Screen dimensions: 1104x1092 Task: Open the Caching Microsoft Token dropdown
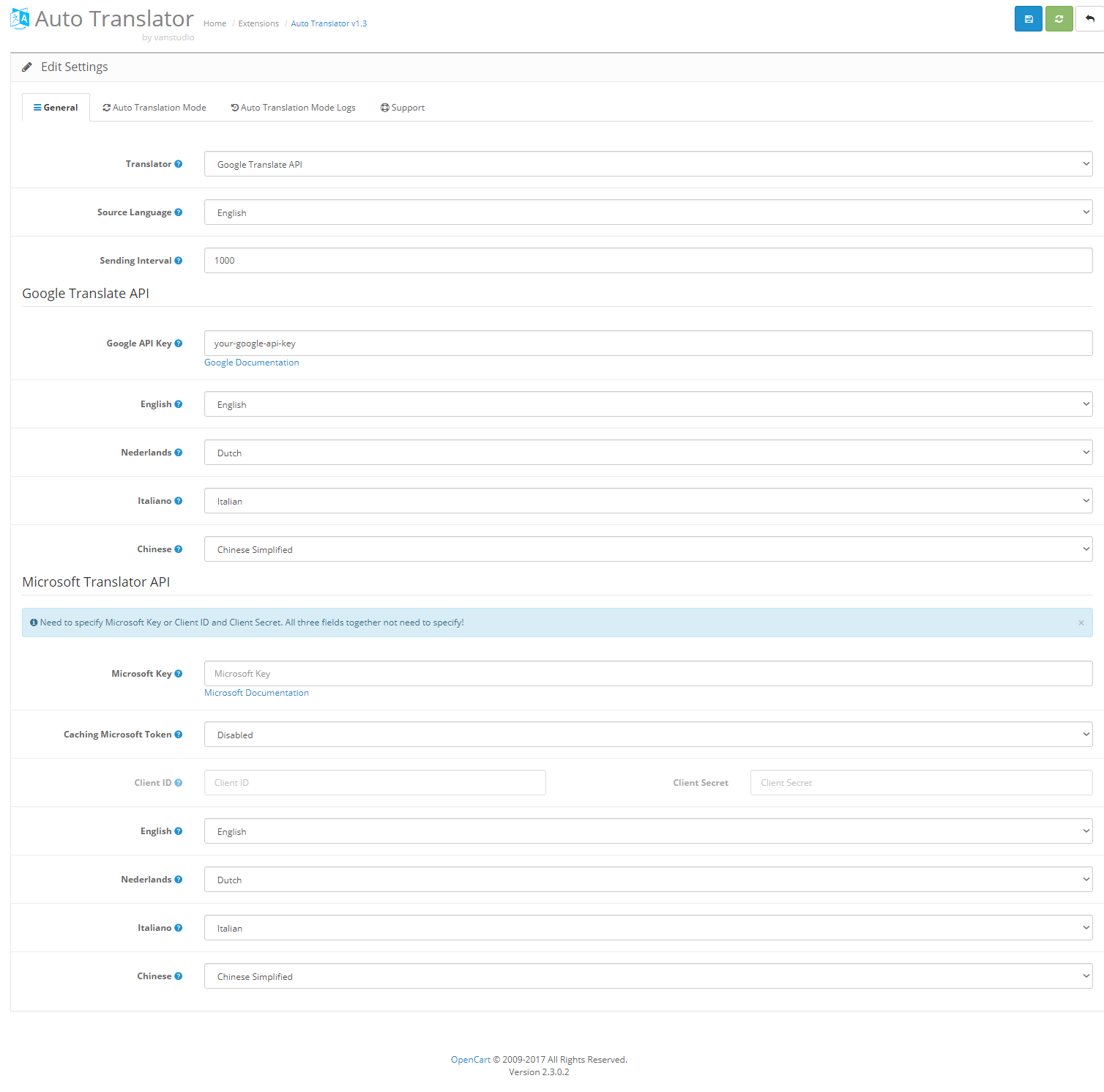point(648,735)
